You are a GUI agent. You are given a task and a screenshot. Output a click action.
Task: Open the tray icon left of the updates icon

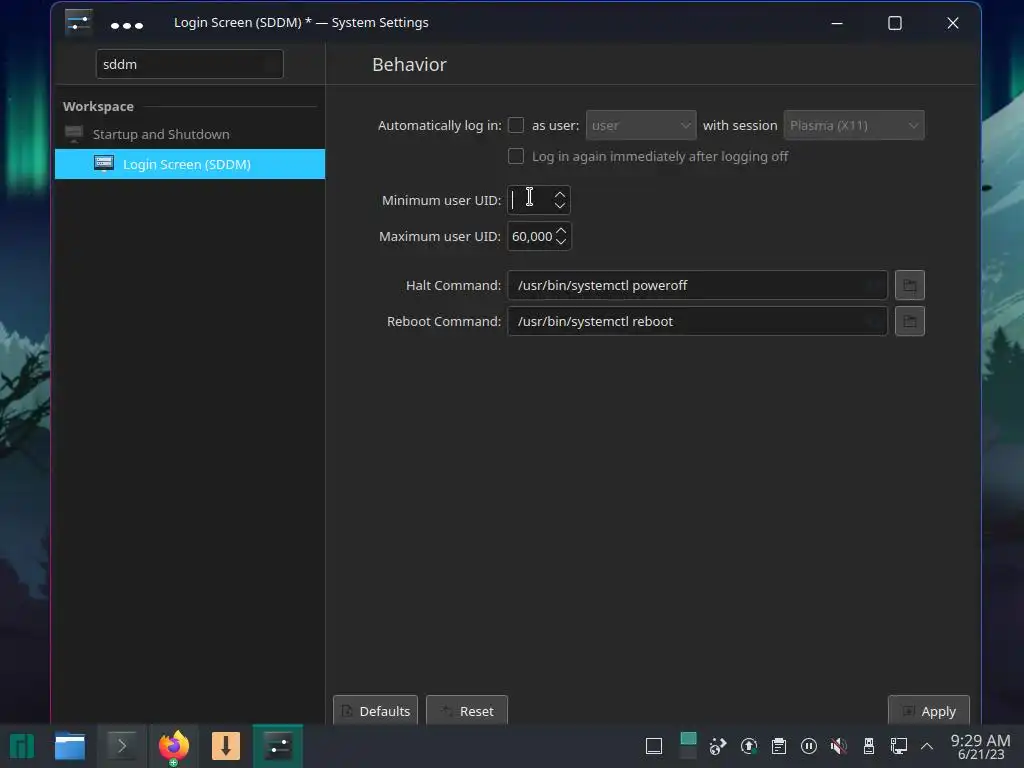point(718,746)
